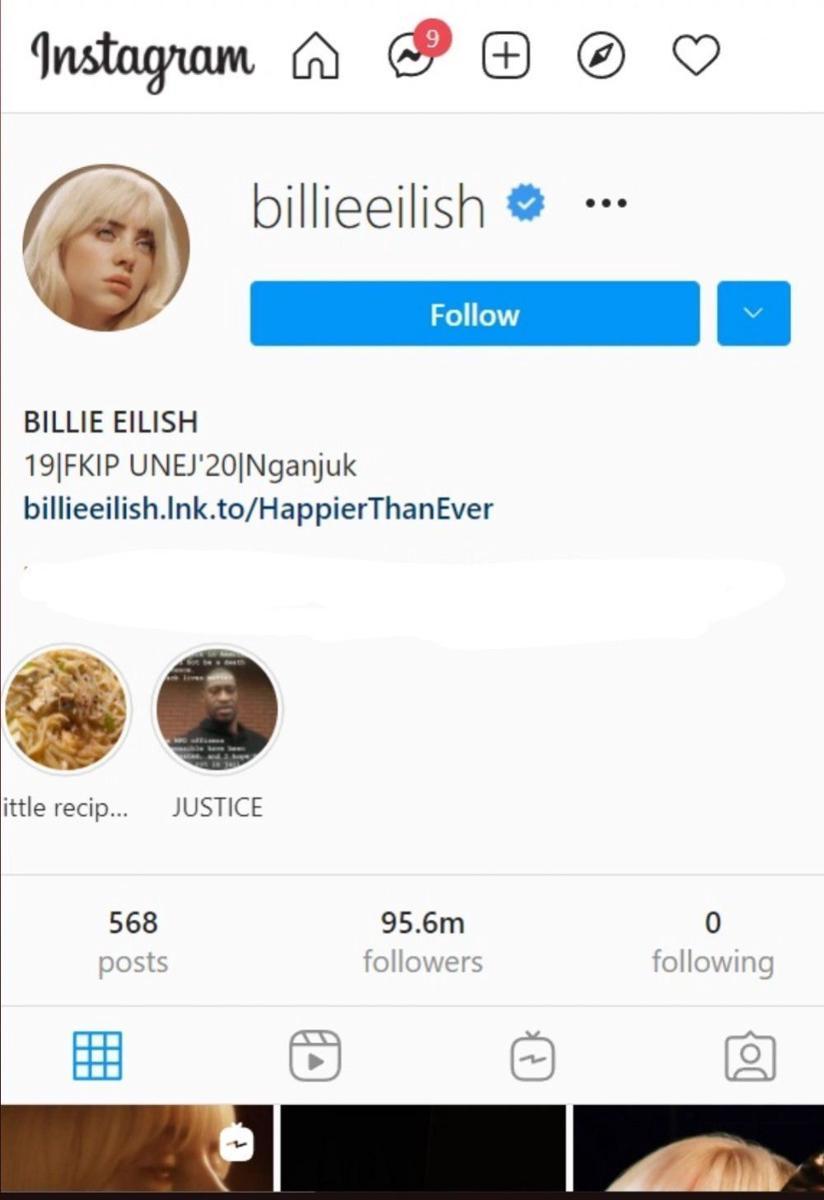This screenshot has height=1200, width=824.
Task: Open the Explore compass icon
Action: (601, 57)
